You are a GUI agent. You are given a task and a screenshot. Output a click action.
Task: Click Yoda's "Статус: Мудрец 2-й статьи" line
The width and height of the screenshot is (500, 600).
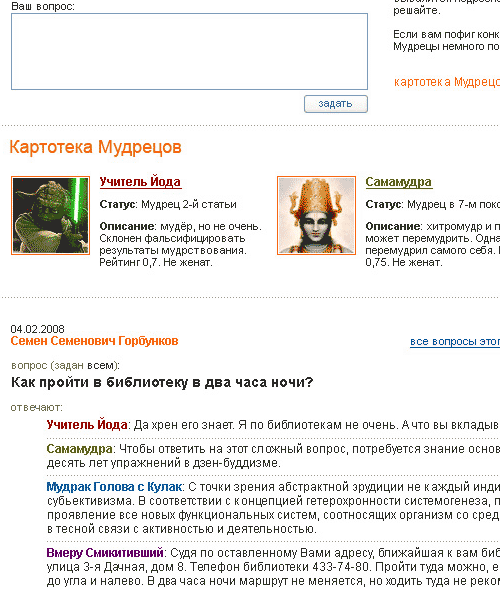point(168,204)
